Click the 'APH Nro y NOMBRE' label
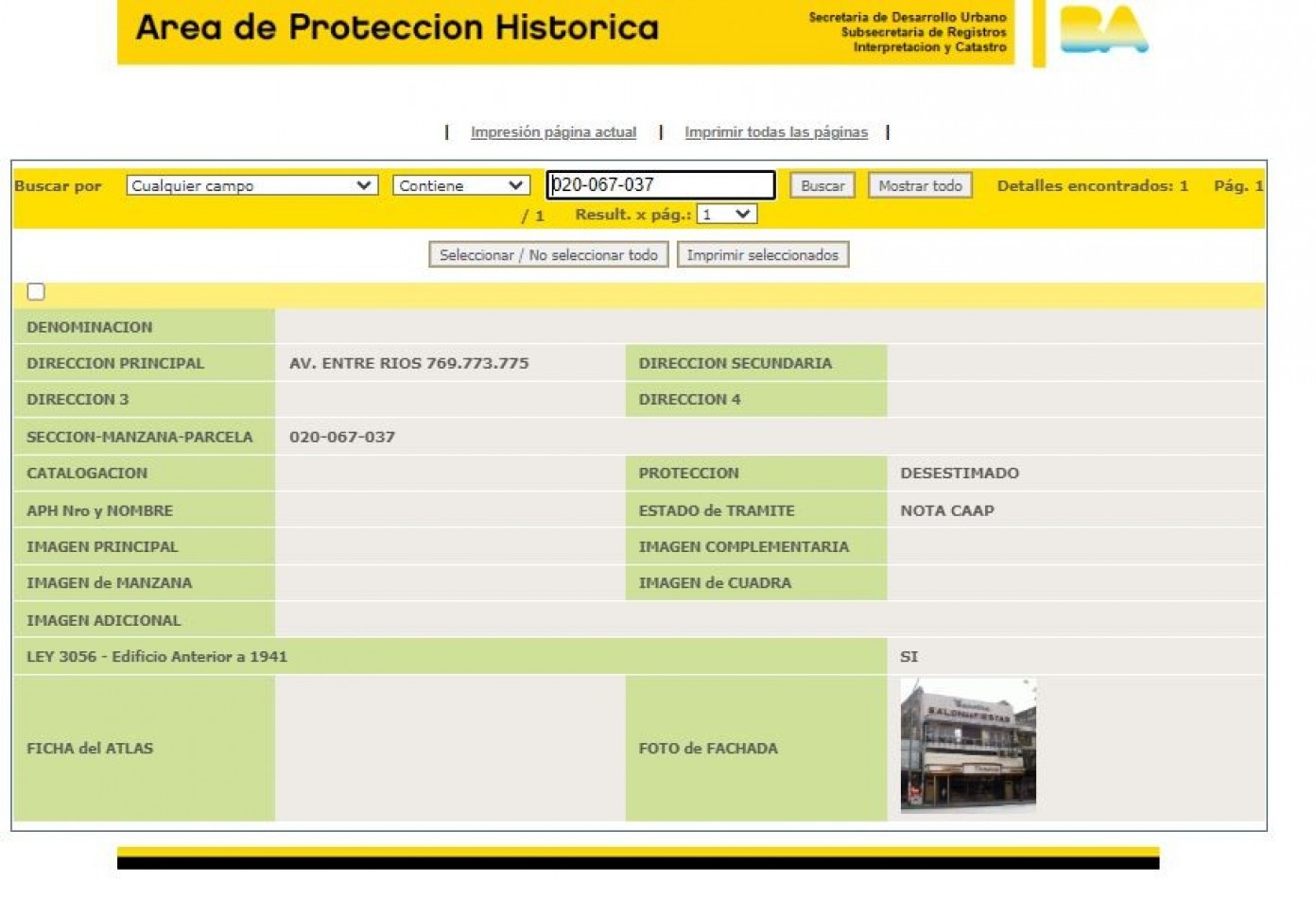The image size is (1316, 898). 99,510
